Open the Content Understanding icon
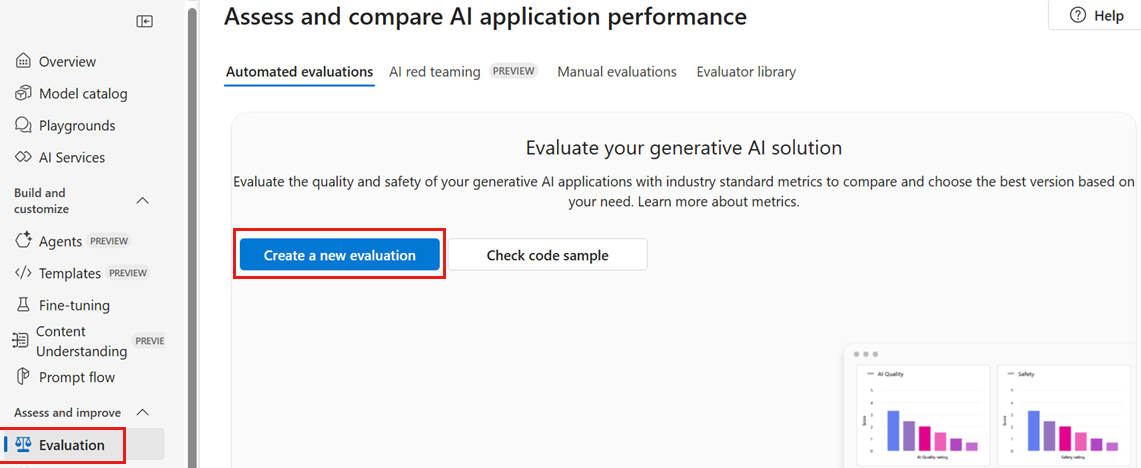 pos(20,340)
